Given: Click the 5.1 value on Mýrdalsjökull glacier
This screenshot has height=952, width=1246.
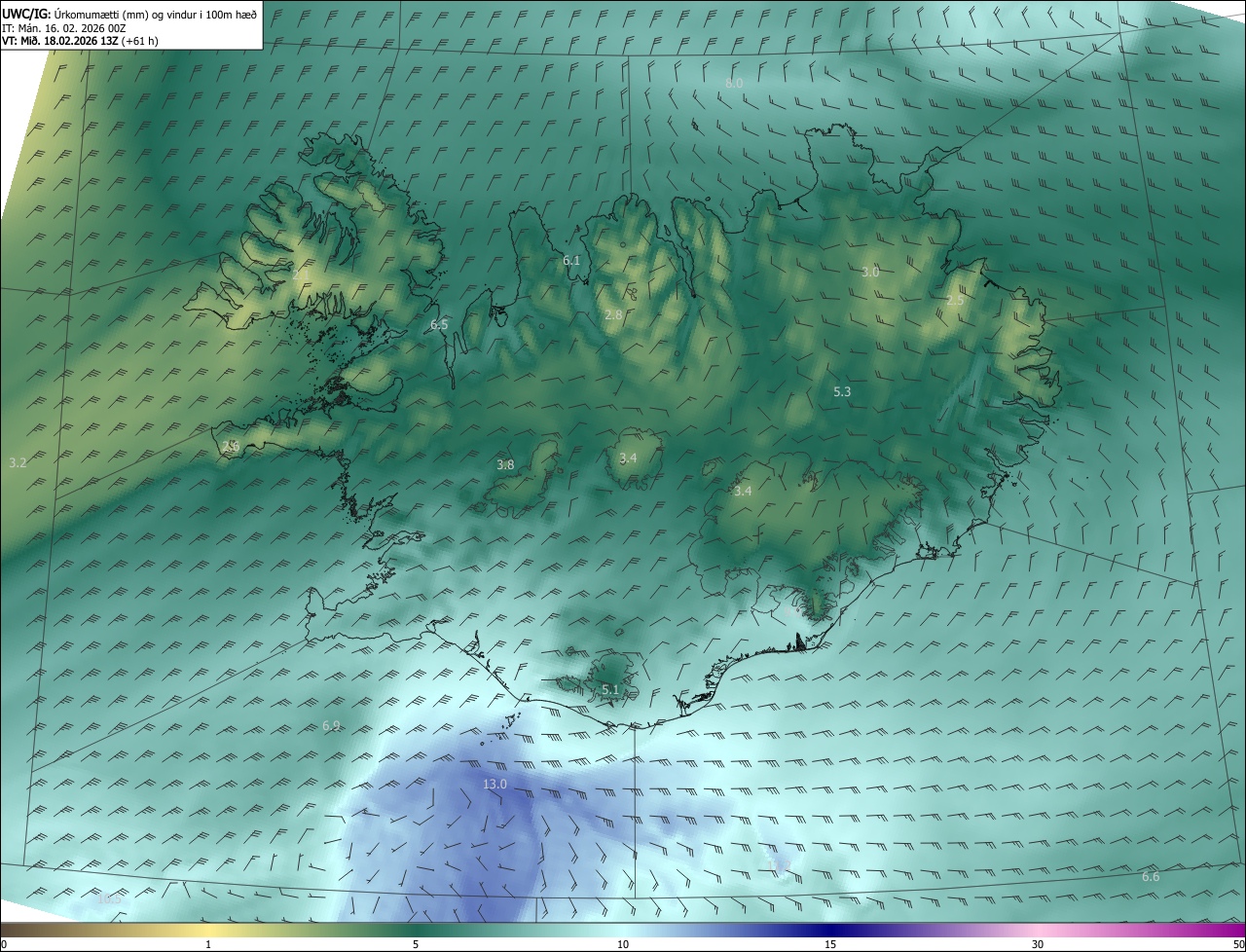Looking at the screenshot, I should 610,689.
